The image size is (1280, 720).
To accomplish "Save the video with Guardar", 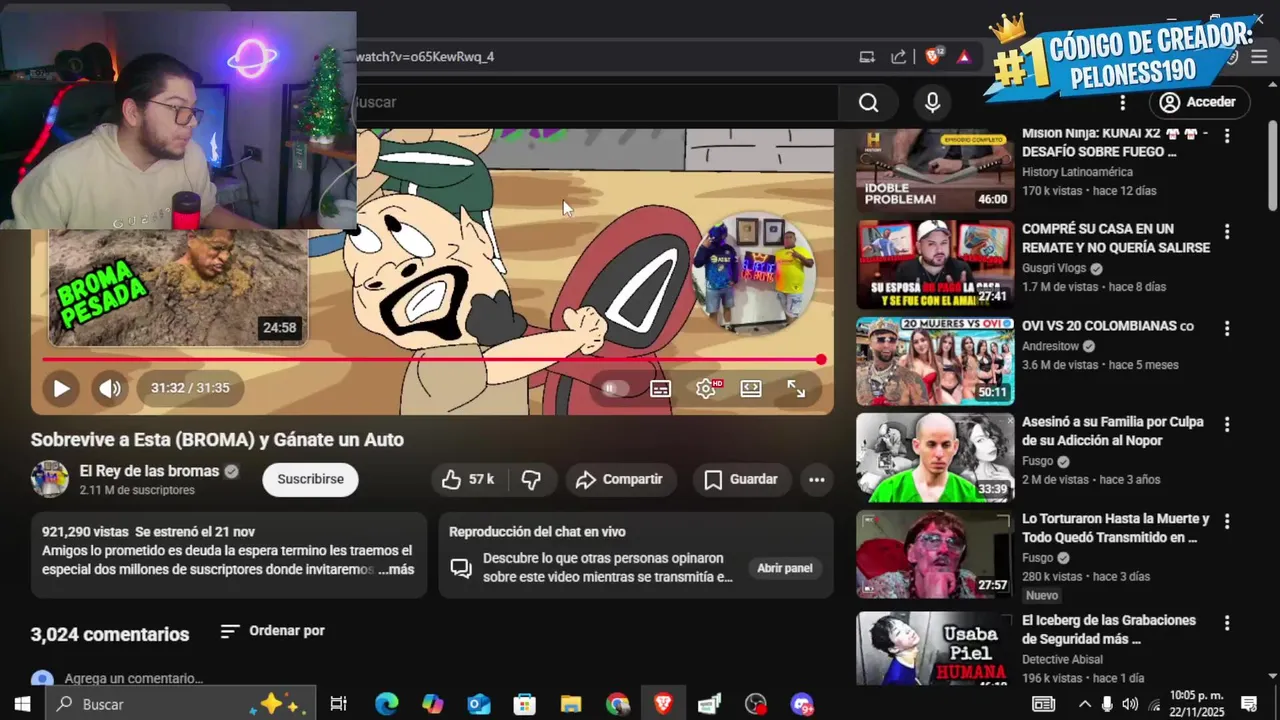I will [742, 479].
